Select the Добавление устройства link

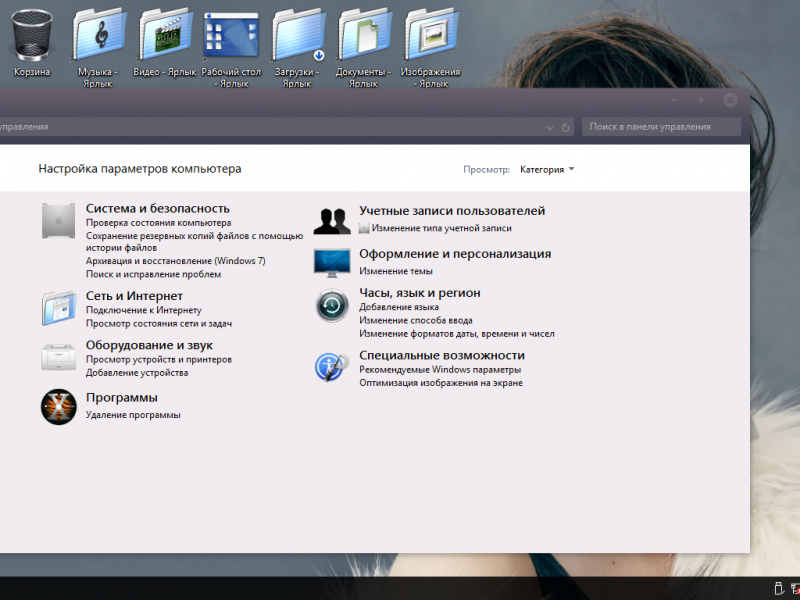(137, 372)
